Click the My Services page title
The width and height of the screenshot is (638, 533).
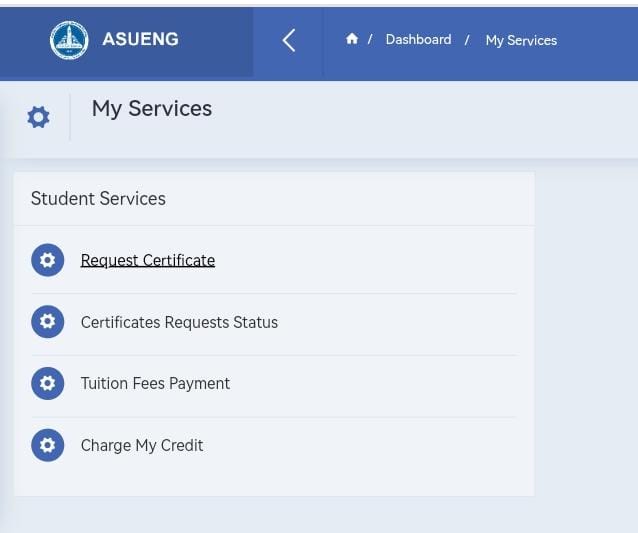(152, 108)
